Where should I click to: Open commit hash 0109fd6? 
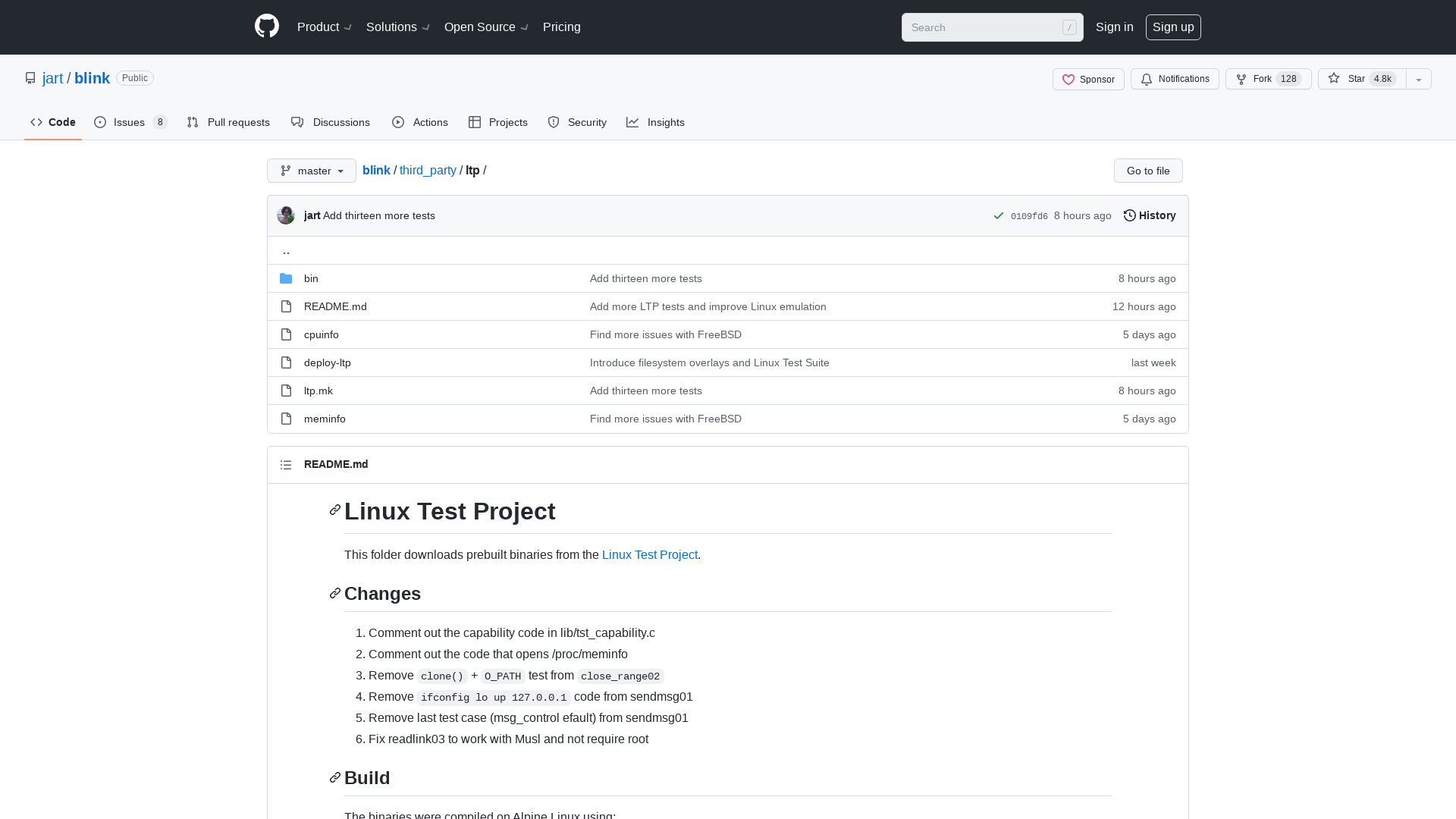(1029, 216)
